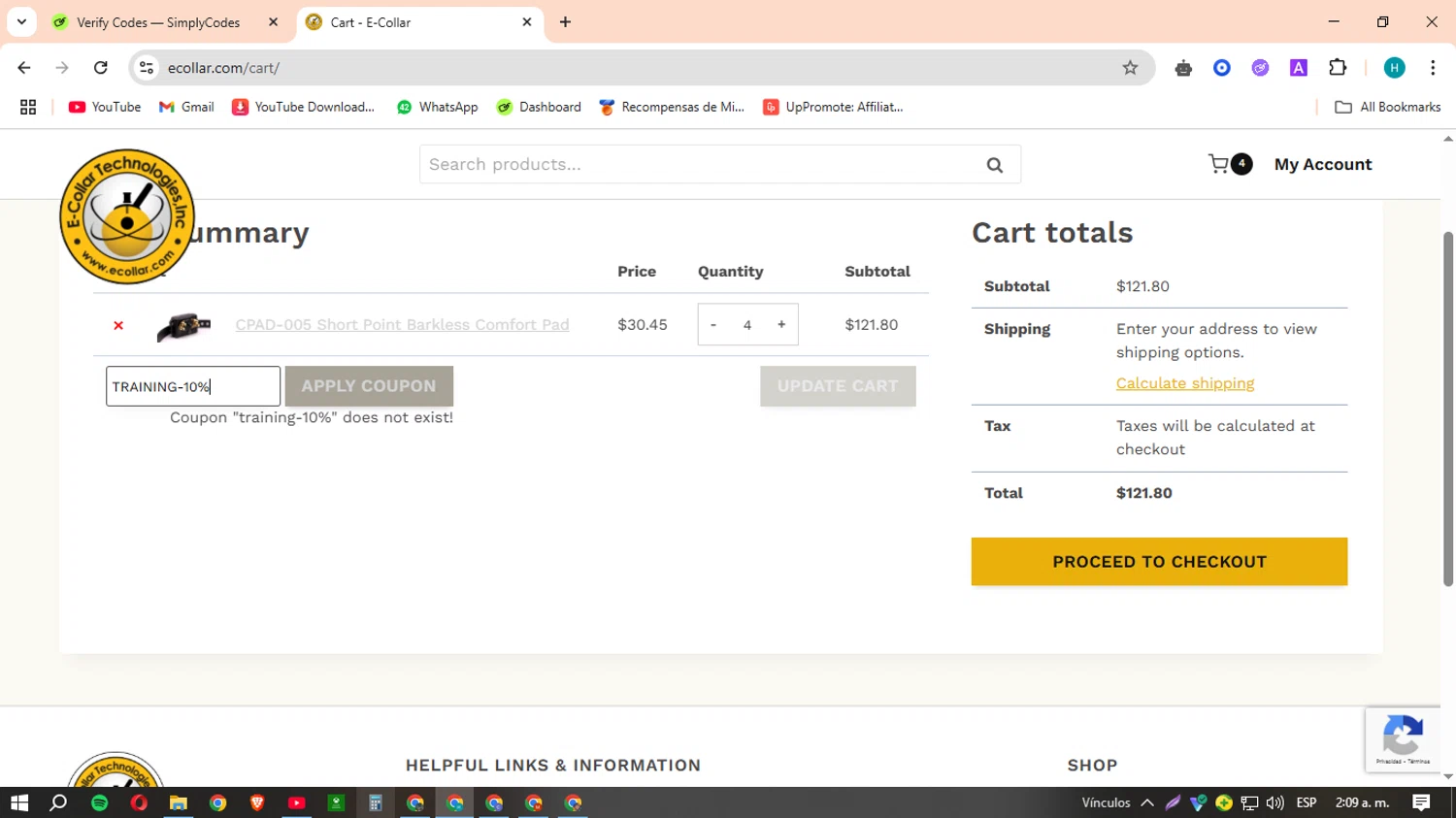Click the search magnifier icon on site
This screenshot has height=818, width=1456.
[995, 165]
